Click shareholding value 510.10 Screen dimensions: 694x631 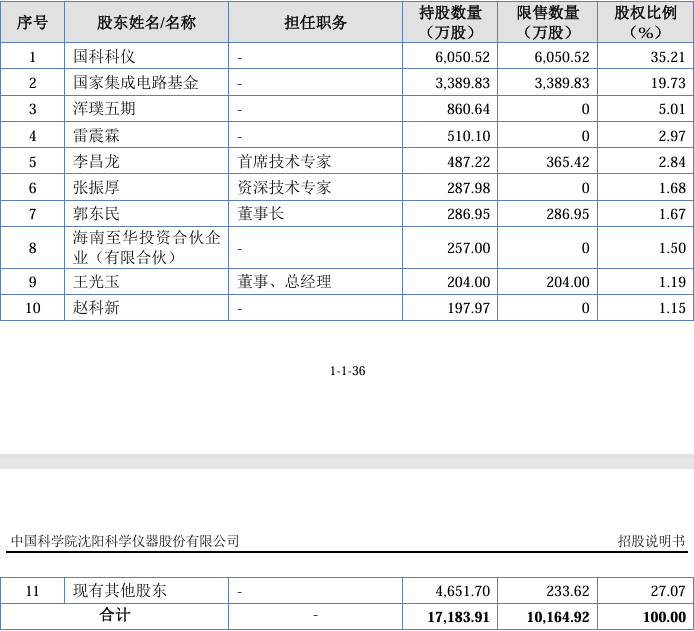[469, 136]
